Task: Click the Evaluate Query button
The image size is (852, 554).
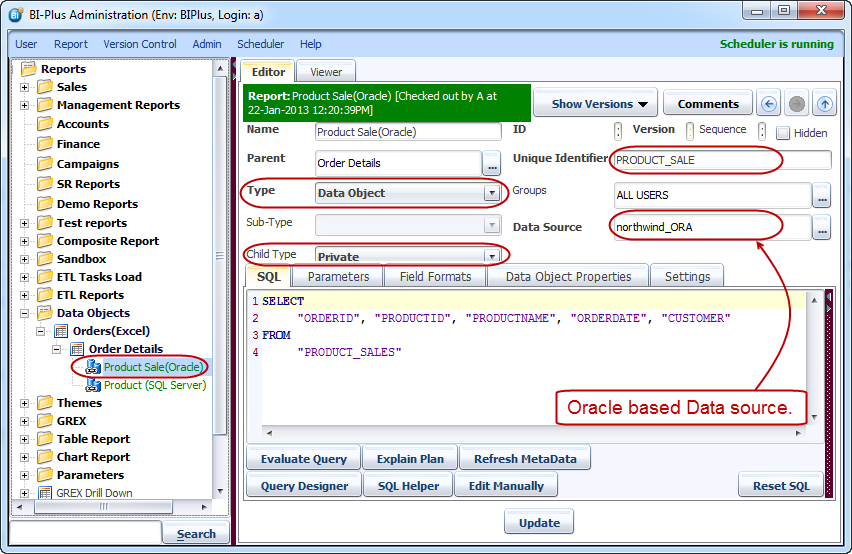Action: (x=304, y=459)
